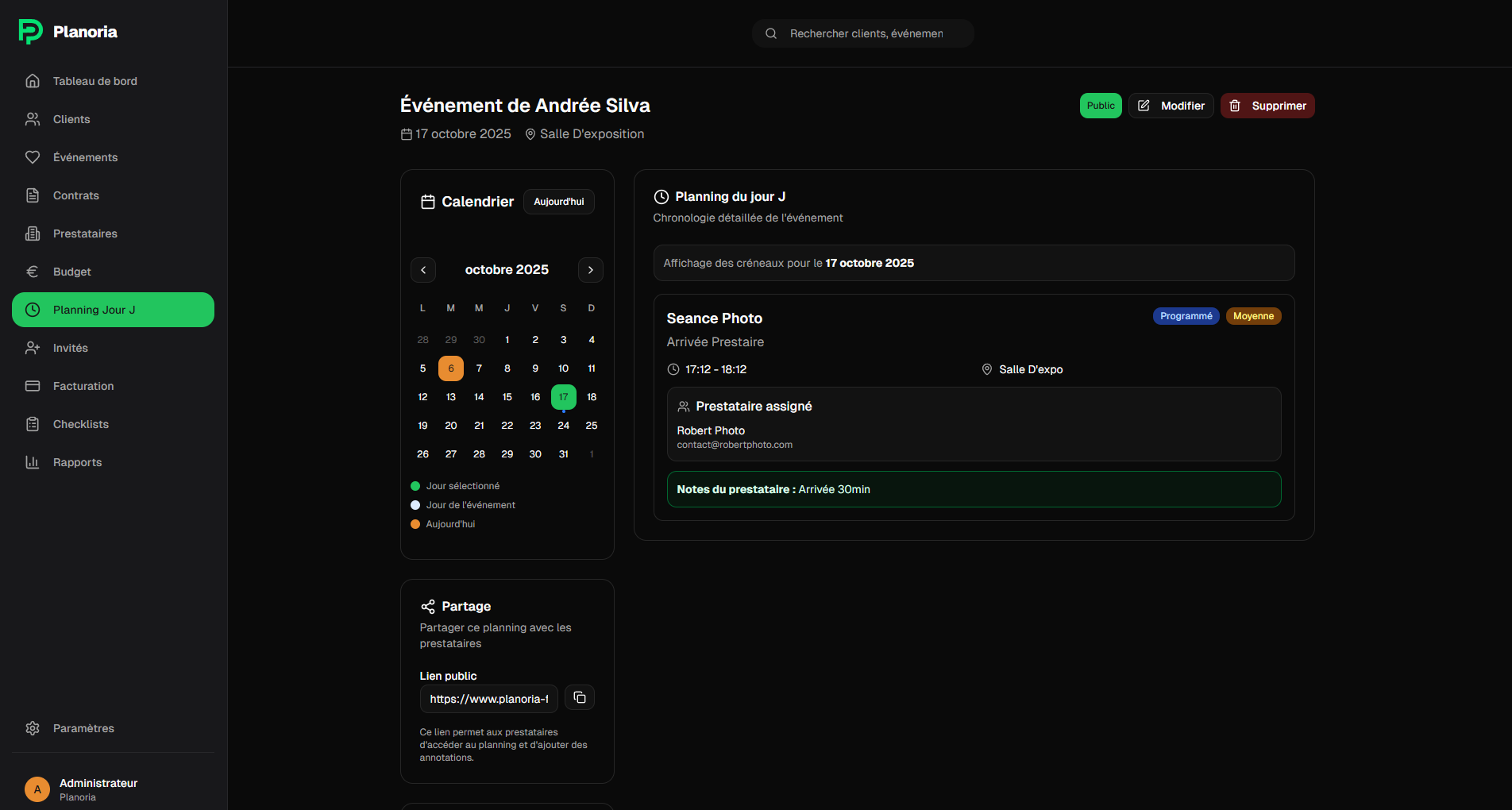Click the Administrateur user name
Screen dimensions: 1512x810
click(x=98, y=783)
